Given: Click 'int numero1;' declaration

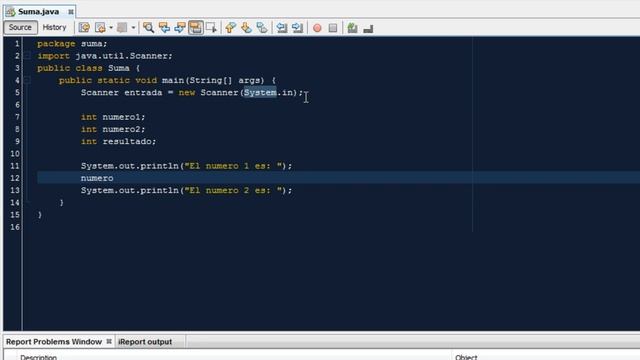Looking at the screenshot, I should 113,117.
